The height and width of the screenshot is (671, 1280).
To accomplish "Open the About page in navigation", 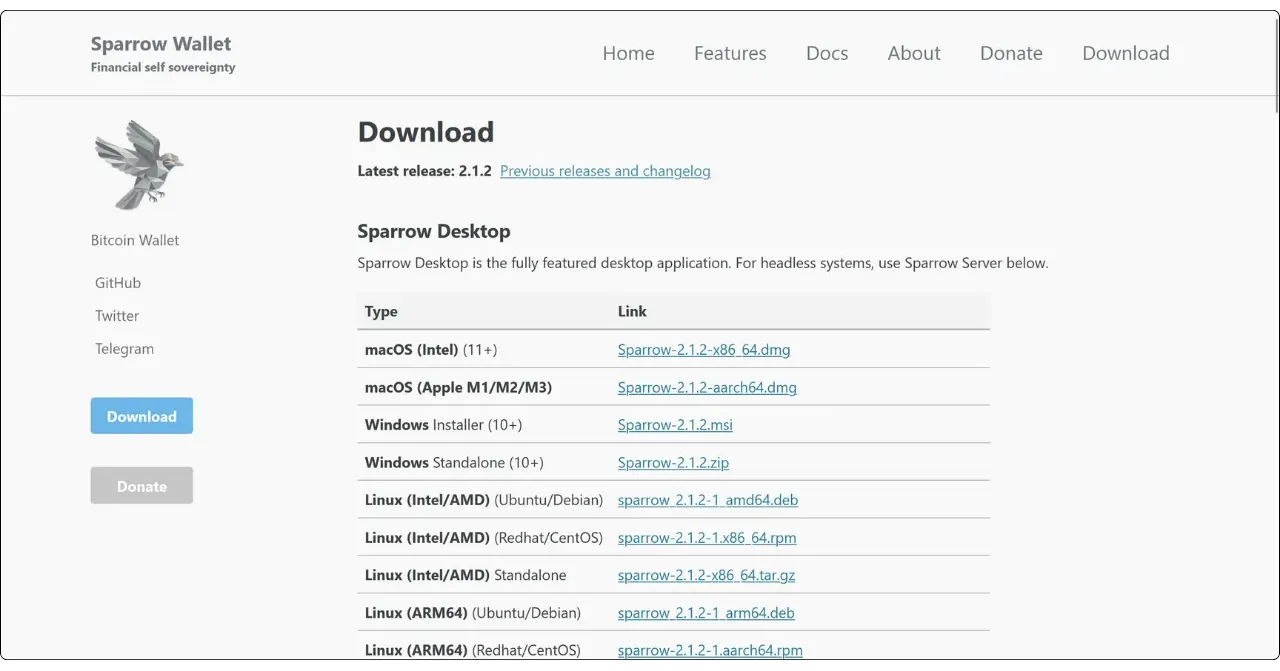I will click(x=914, y=54).
